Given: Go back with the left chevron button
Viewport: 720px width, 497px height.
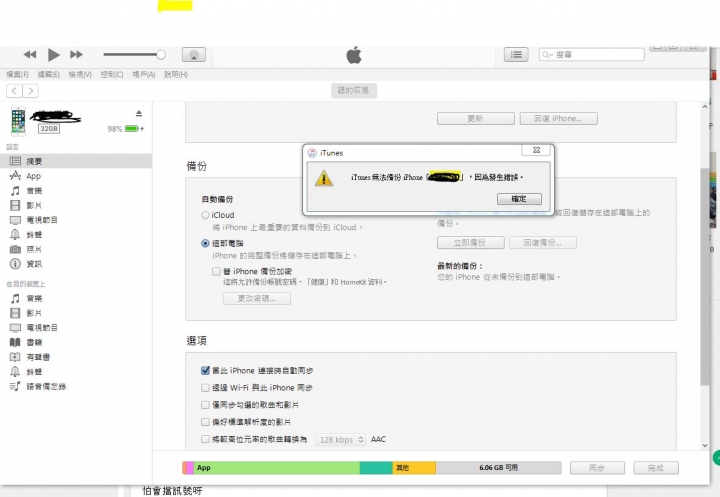Looking at the screenshot, I should [14, 91].
